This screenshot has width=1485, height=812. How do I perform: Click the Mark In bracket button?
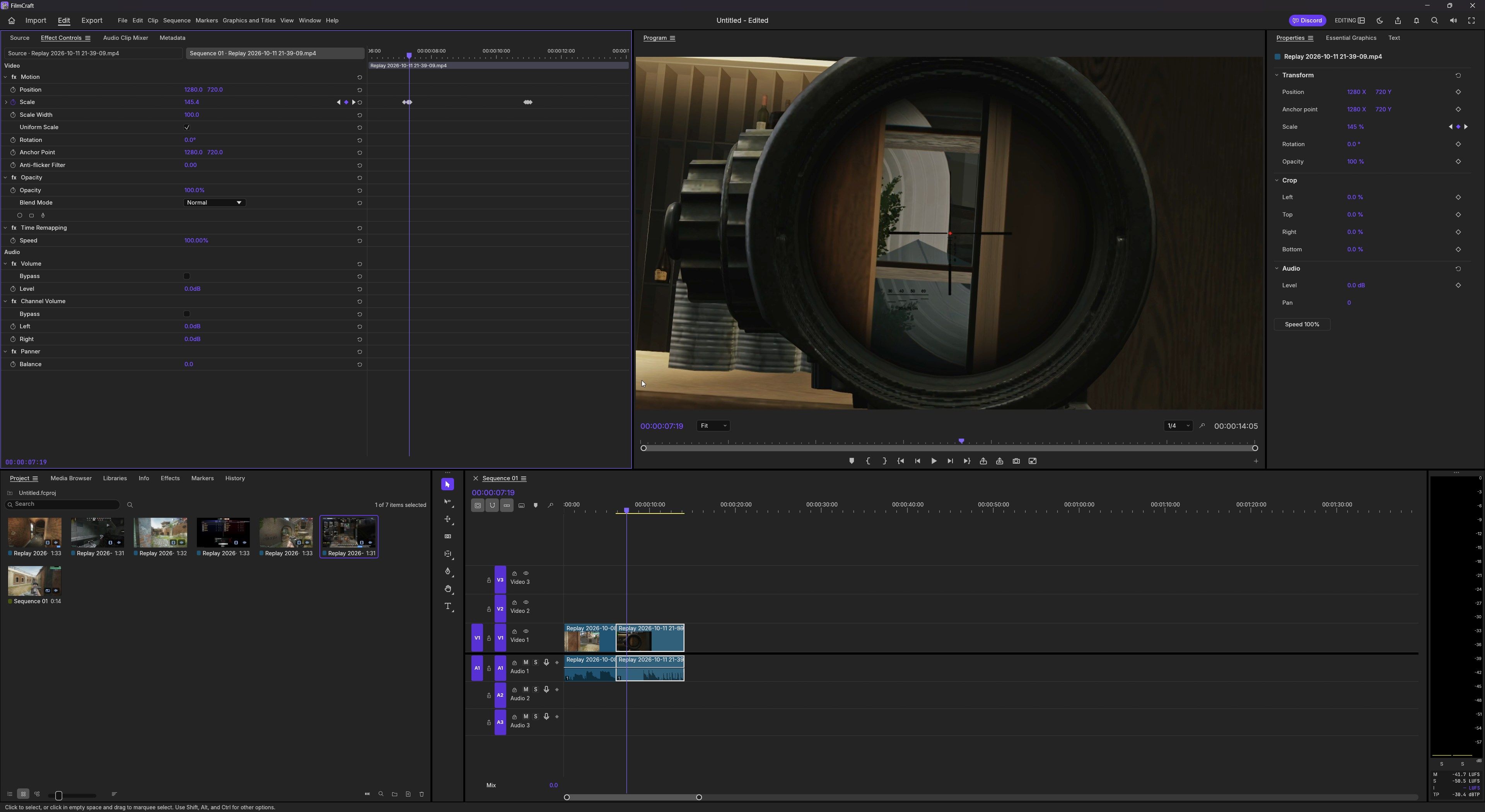click(x=868, y=461)
